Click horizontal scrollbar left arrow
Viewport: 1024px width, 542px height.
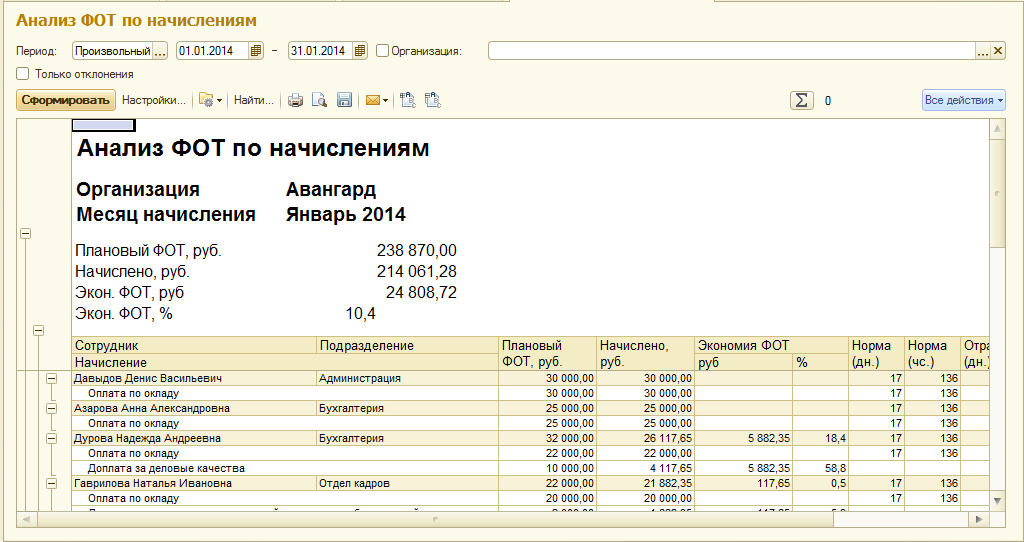coord(27,519)
